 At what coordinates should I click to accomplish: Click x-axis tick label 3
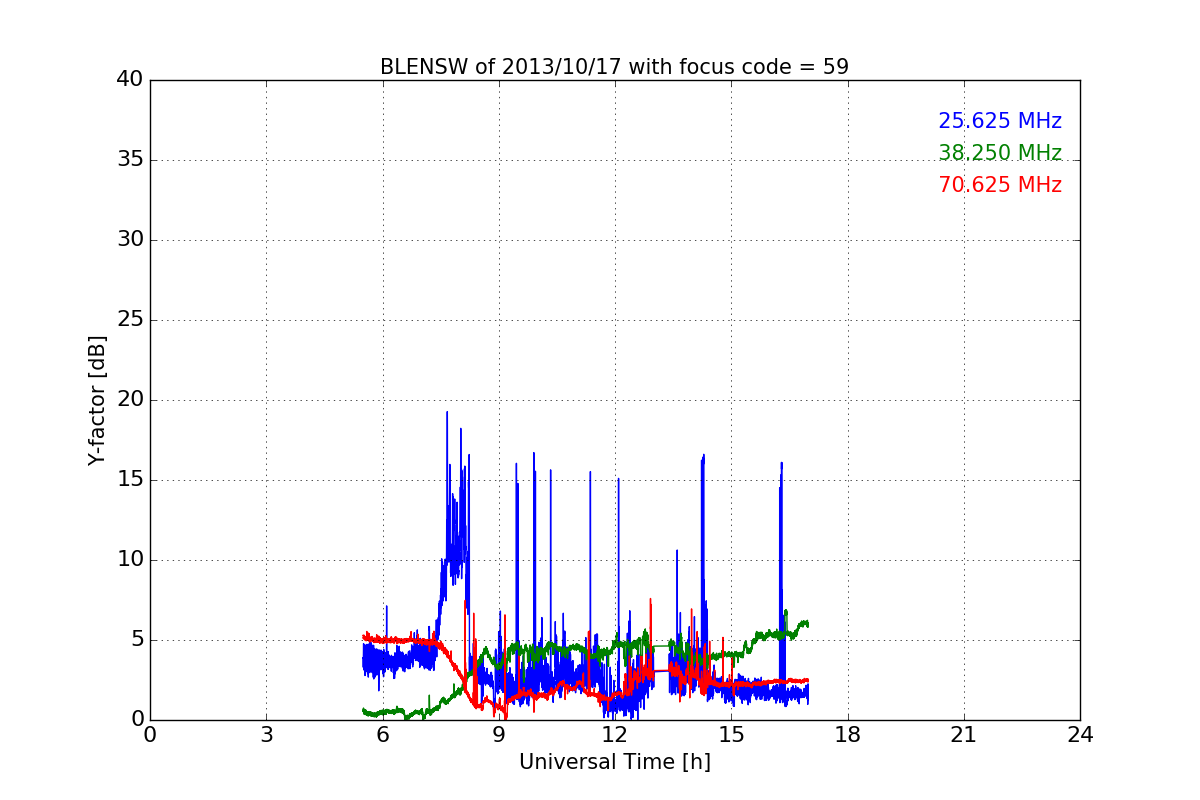click(x=266, y=735)
